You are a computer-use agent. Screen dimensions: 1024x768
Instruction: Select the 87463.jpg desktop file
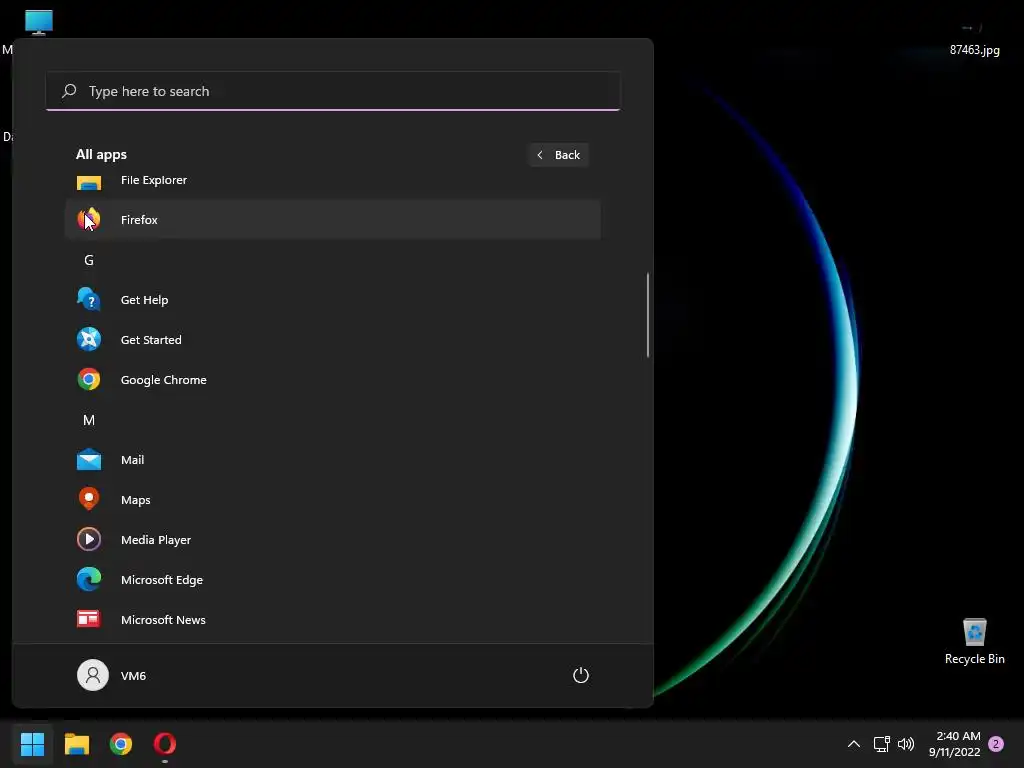974,42
